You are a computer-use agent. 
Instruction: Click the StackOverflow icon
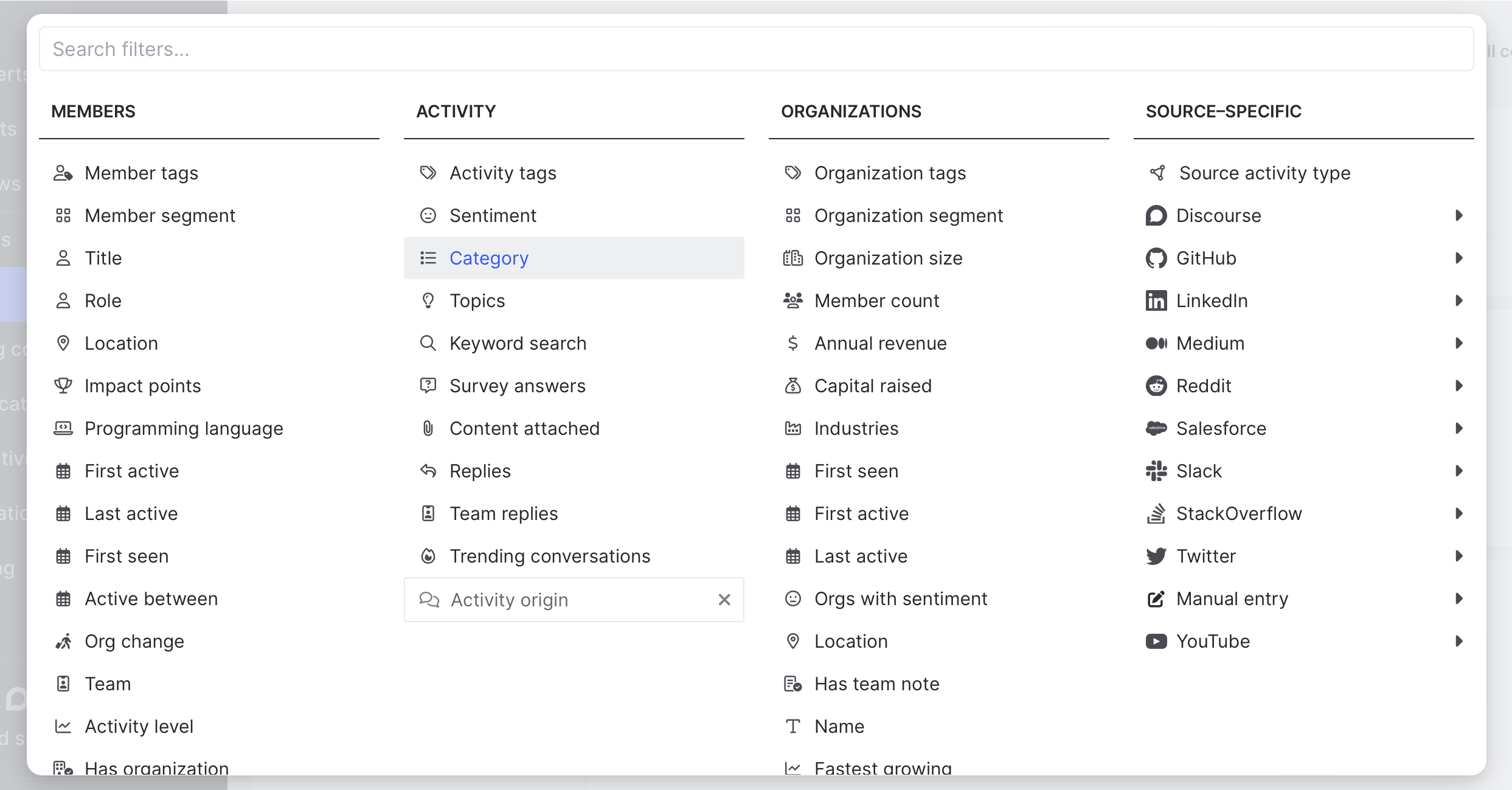(1156, 514)
